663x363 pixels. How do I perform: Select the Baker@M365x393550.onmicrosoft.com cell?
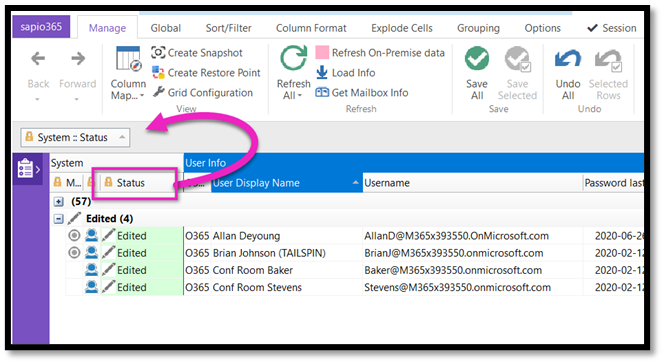tap(472, 270)
